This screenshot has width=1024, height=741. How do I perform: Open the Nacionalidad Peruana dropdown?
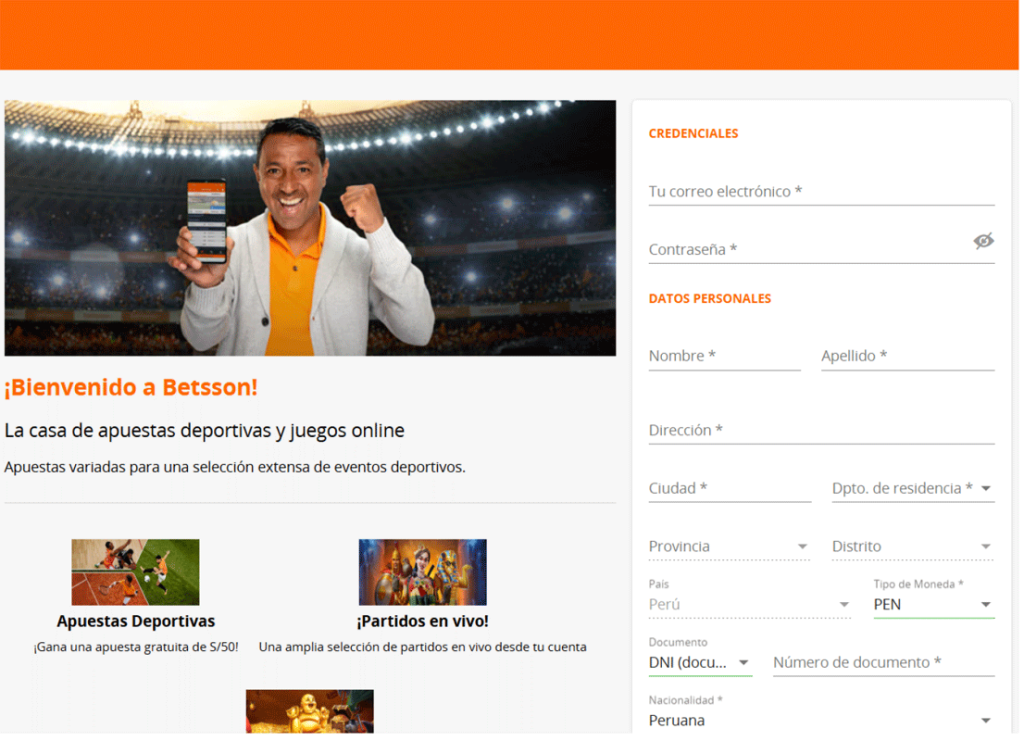point(820,720)
